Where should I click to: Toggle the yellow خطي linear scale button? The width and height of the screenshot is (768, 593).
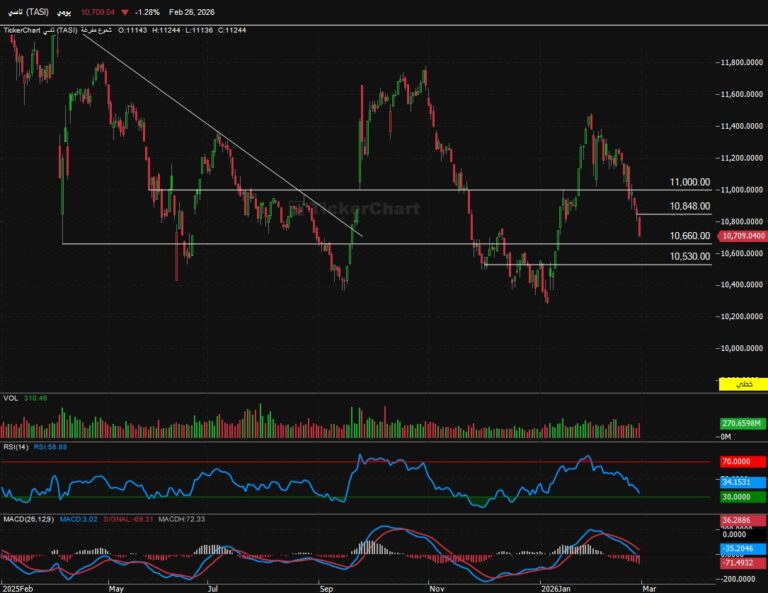click(x=742, y=385)
